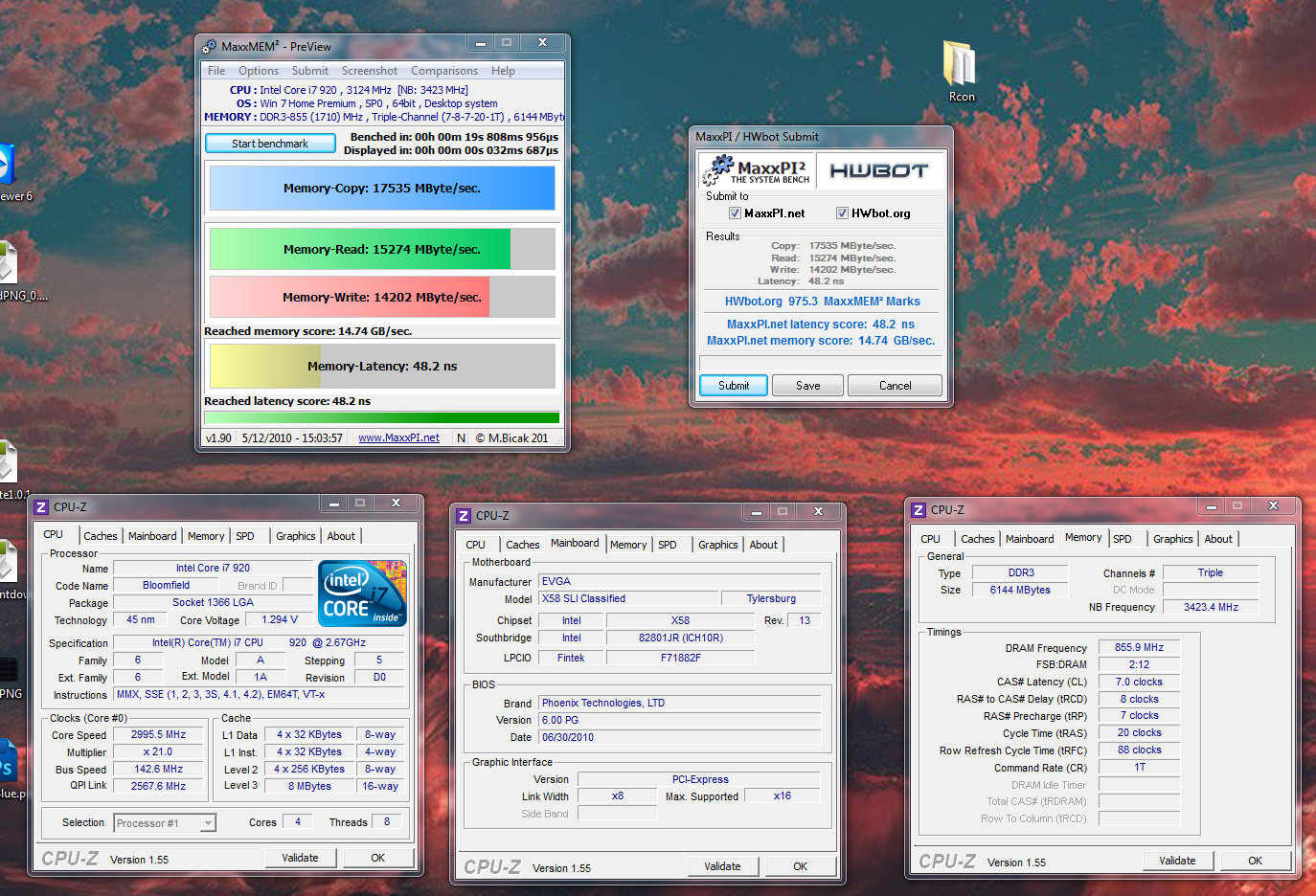The image size is (1316, 896).
Task: Click the CAS# Latency 7.0 clocks value
Action: (1139, 682)
